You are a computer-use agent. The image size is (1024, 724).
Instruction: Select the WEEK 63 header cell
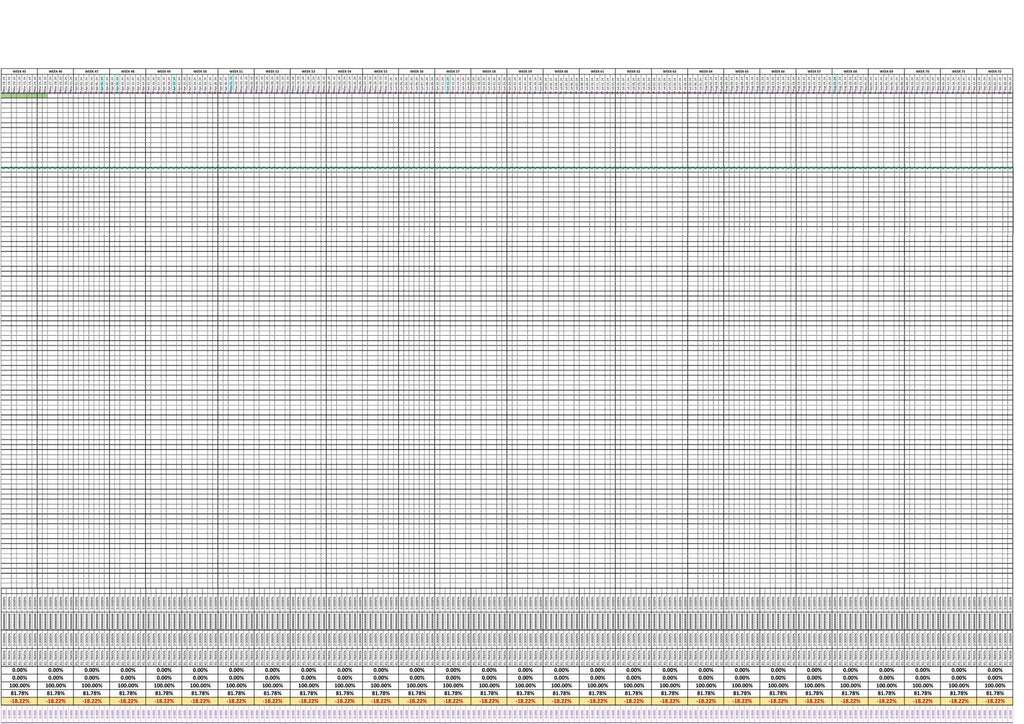[670, 71]
